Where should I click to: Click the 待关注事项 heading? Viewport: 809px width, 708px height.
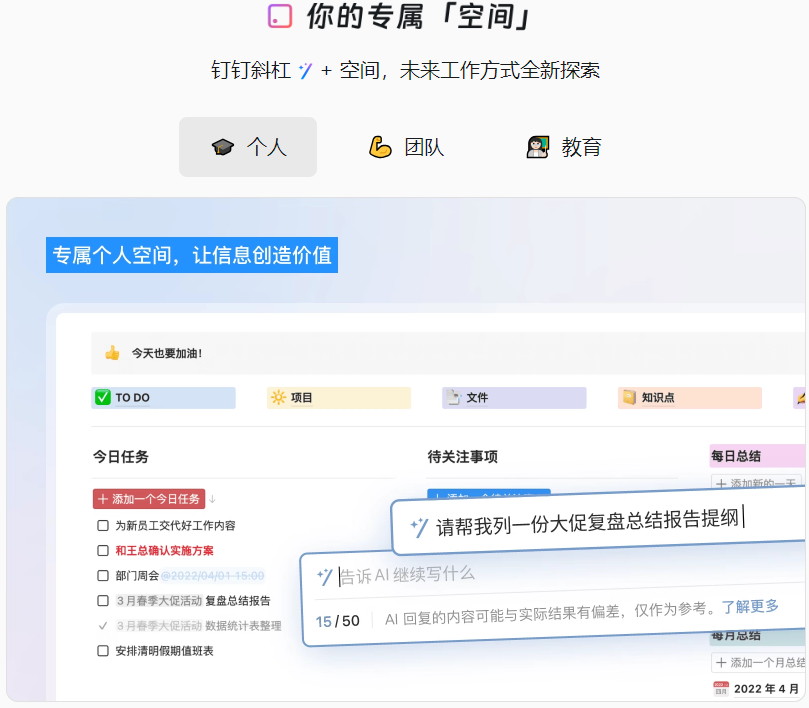463,457
